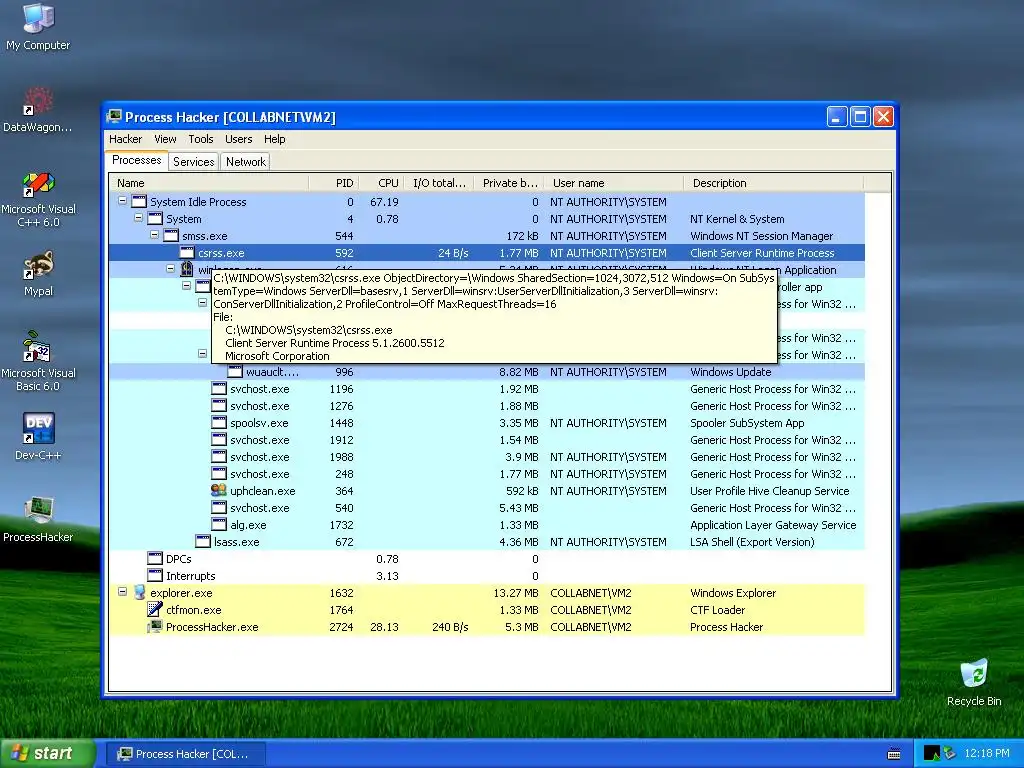Open the My Computer desktop icon

38,27
